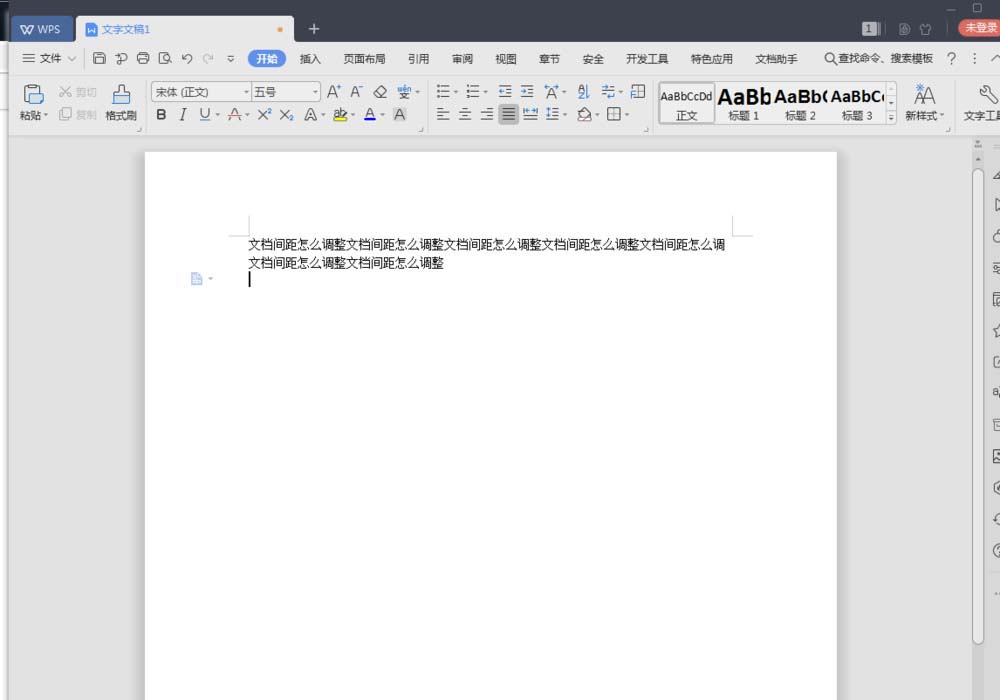Switch to the 页面布局 tab
This screenshot has width=1000, height=700.
coord(364,59)
